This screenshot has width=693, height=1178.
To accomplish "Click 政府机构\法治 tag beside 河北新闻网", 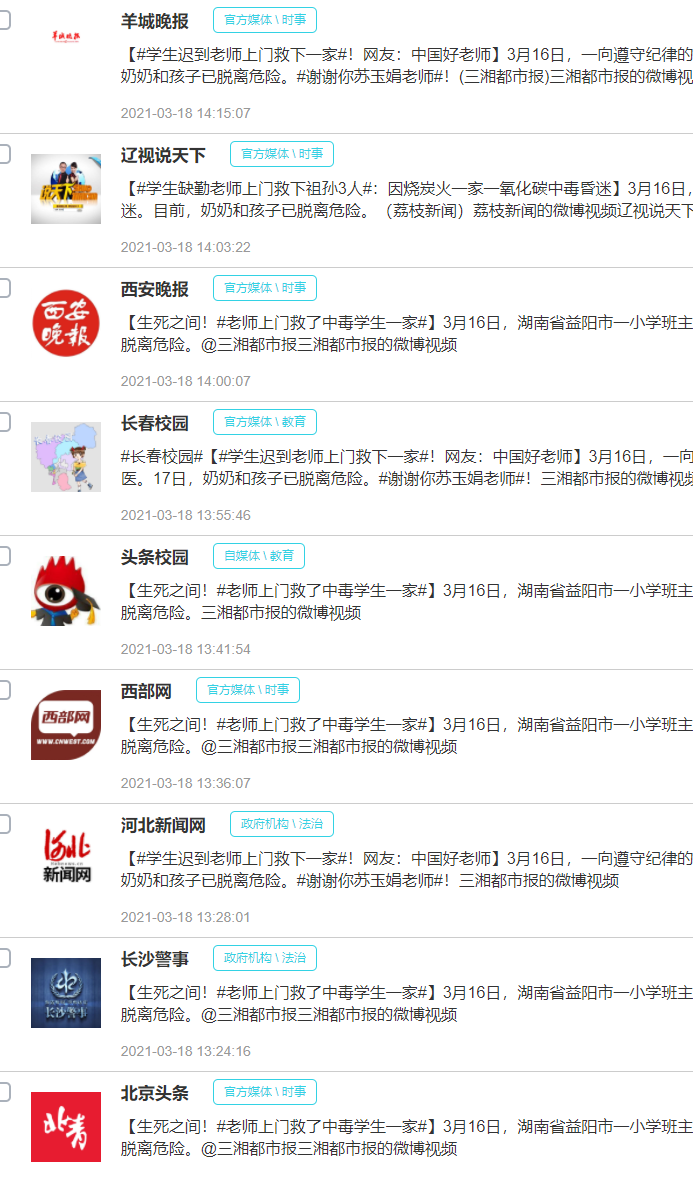I will click(282, 824).
